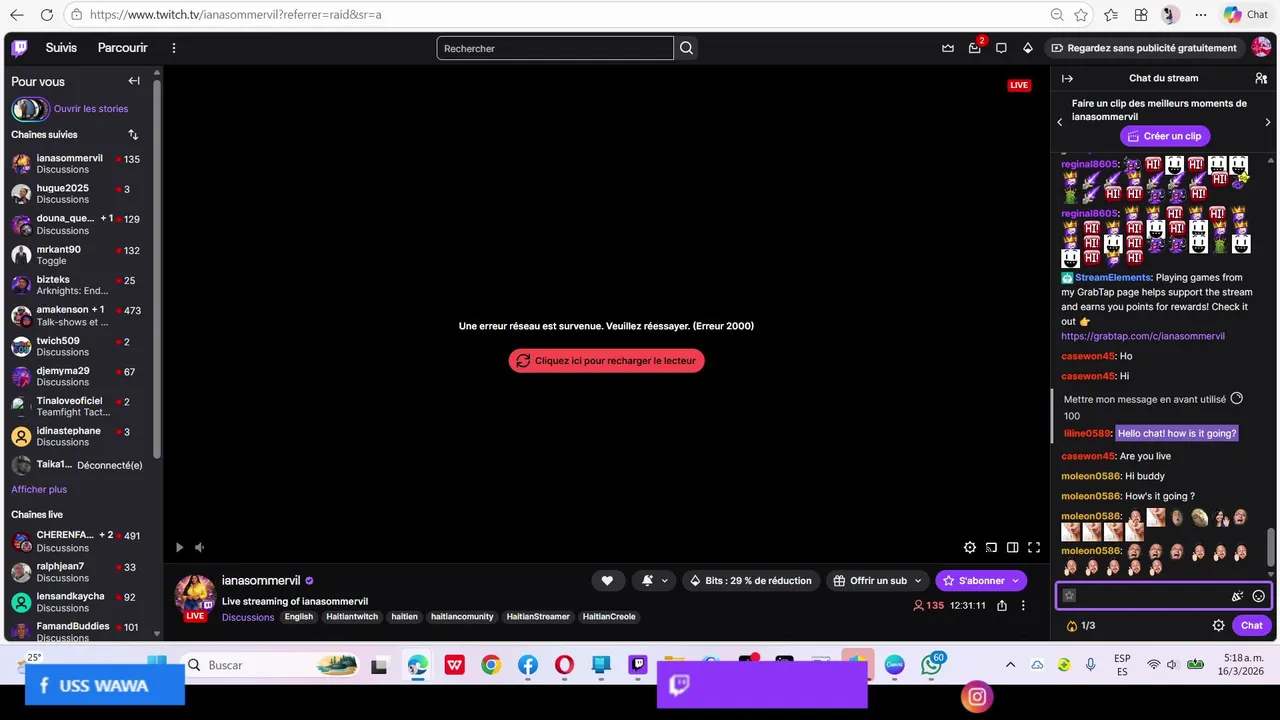
Task: Open stream more options vertical dots
Action: pos(1022,605)
